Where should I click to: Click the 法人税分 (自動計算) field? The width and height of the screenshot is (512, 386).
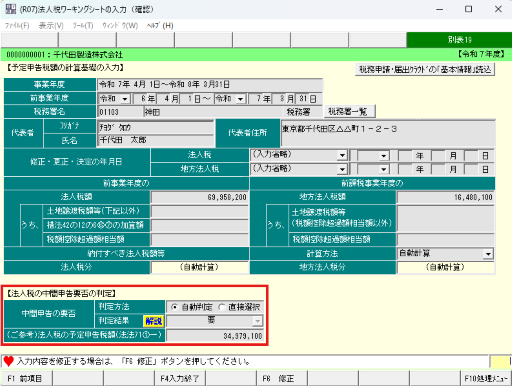click(x=199, y=267)
